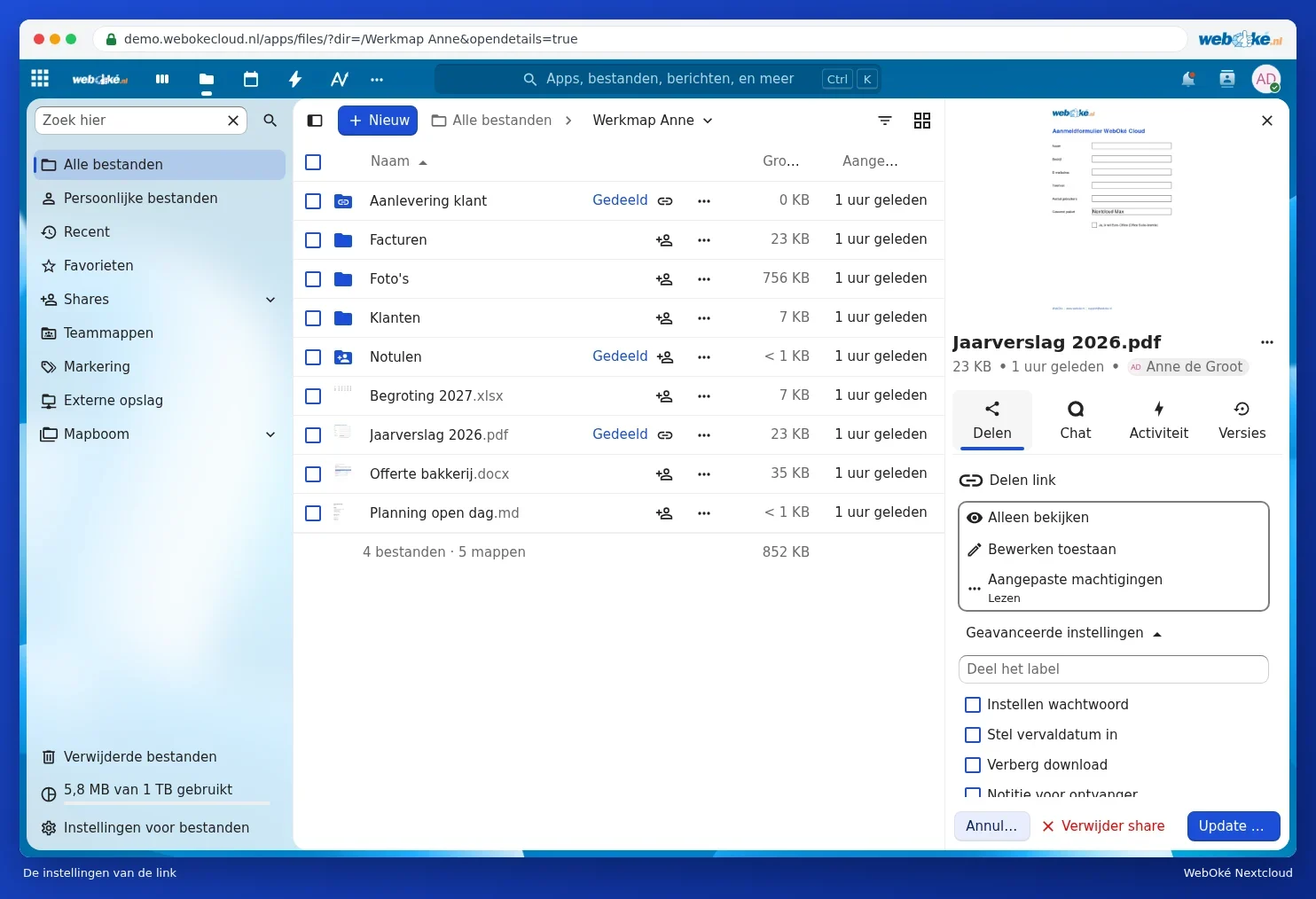
Task: Toggle the file navigation sidebar icon
Action: [x=315, y=121]
